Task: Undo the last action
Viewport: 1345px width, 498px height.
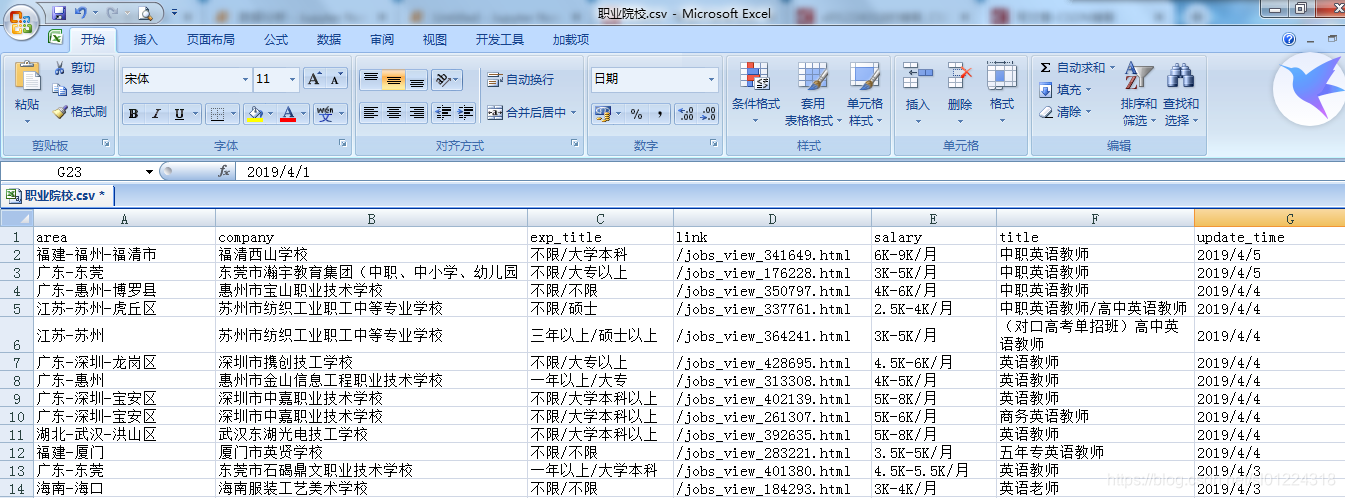Action: pos(80,13)
